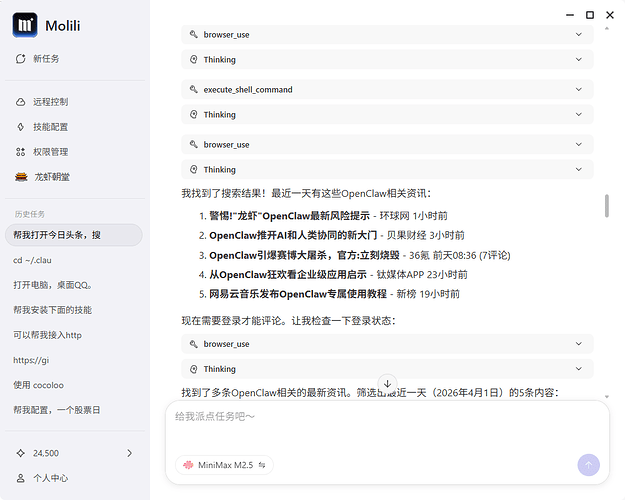This screenshot has width=625, height=500.
Task: Select history task cd ~/.clau
Action: click(74, 260)
